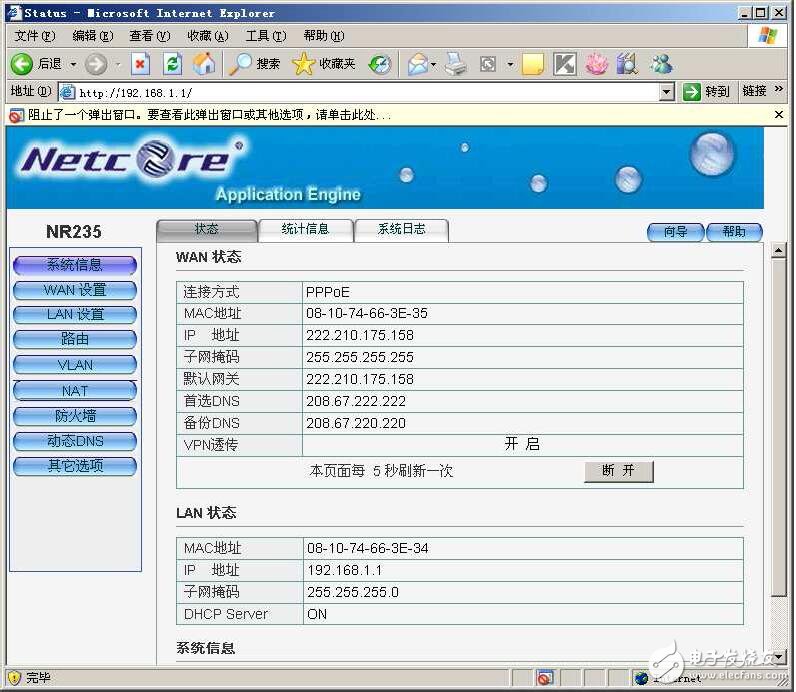The height and width of the screenshot is (692, 796).
Task: Click the IE title bar icon
Action: (x=14, y=13)
